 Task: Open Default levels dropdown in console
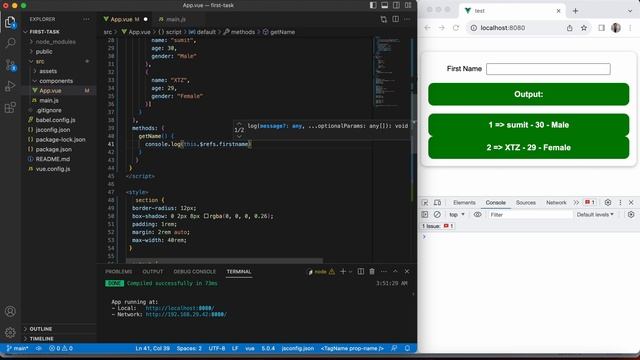pyautogui.click(x=595, y=215)
